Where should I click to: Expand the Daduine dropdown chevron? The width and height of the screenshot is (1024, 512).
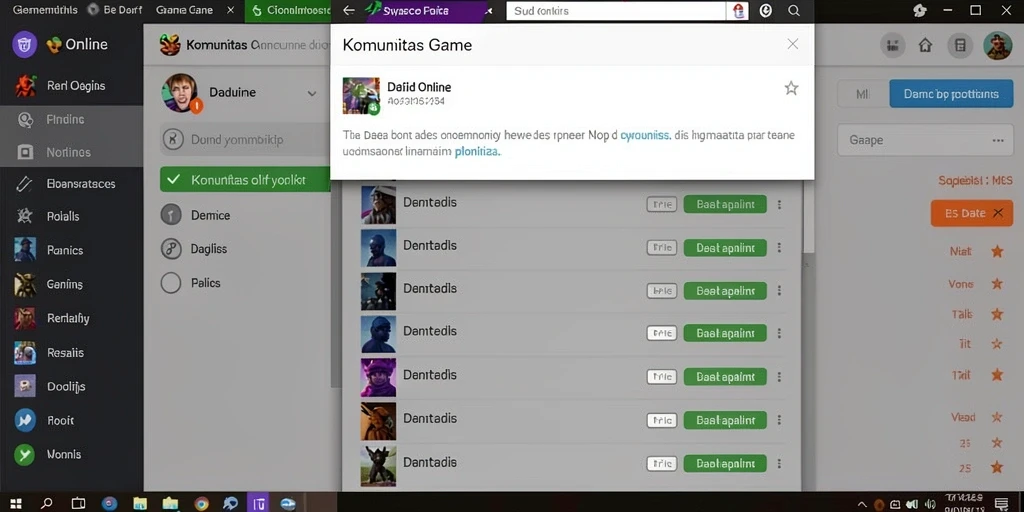click(312, 93)
